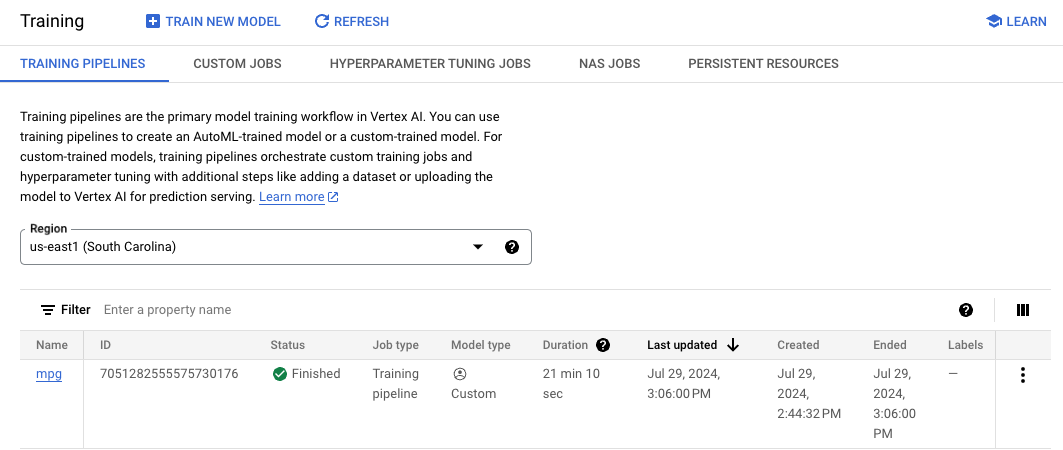The image size is (1063, 450).
Task: Open the table help question mark icon
Action: 966,310
